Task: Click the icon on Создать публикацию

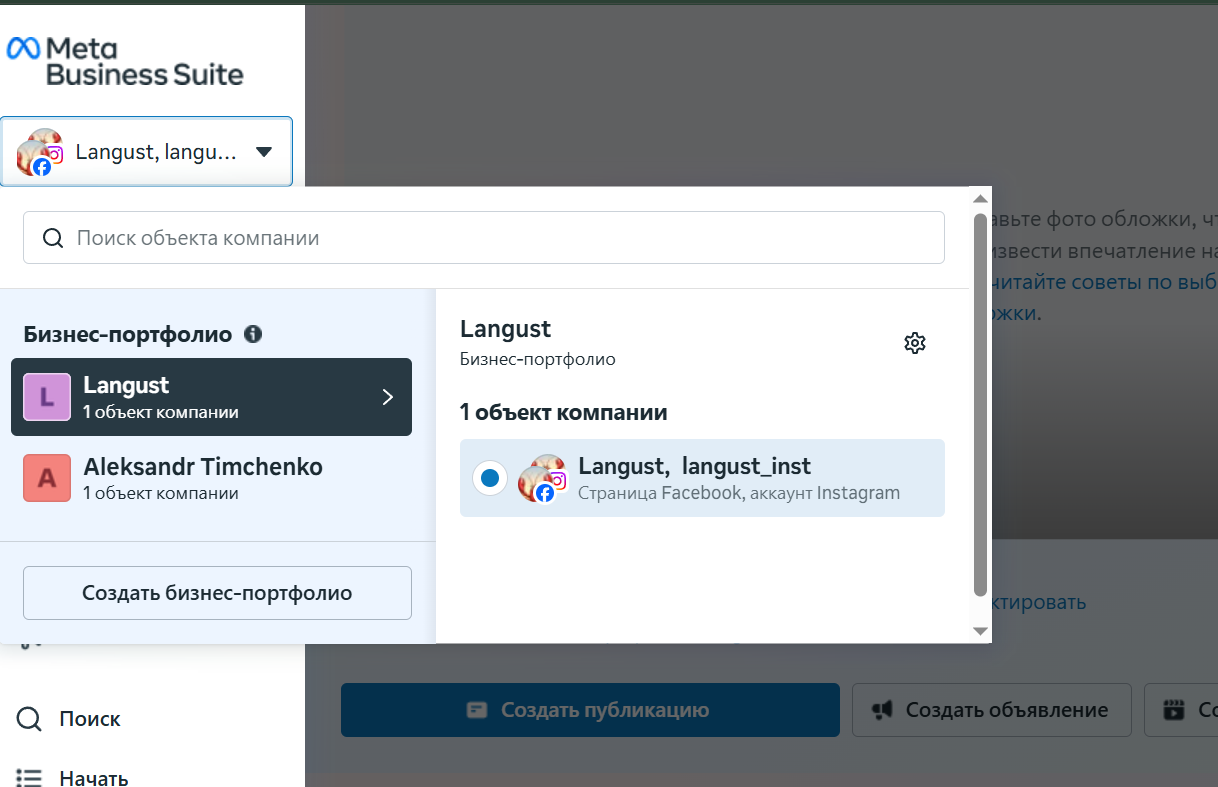Action: click(x=479, y=710)
